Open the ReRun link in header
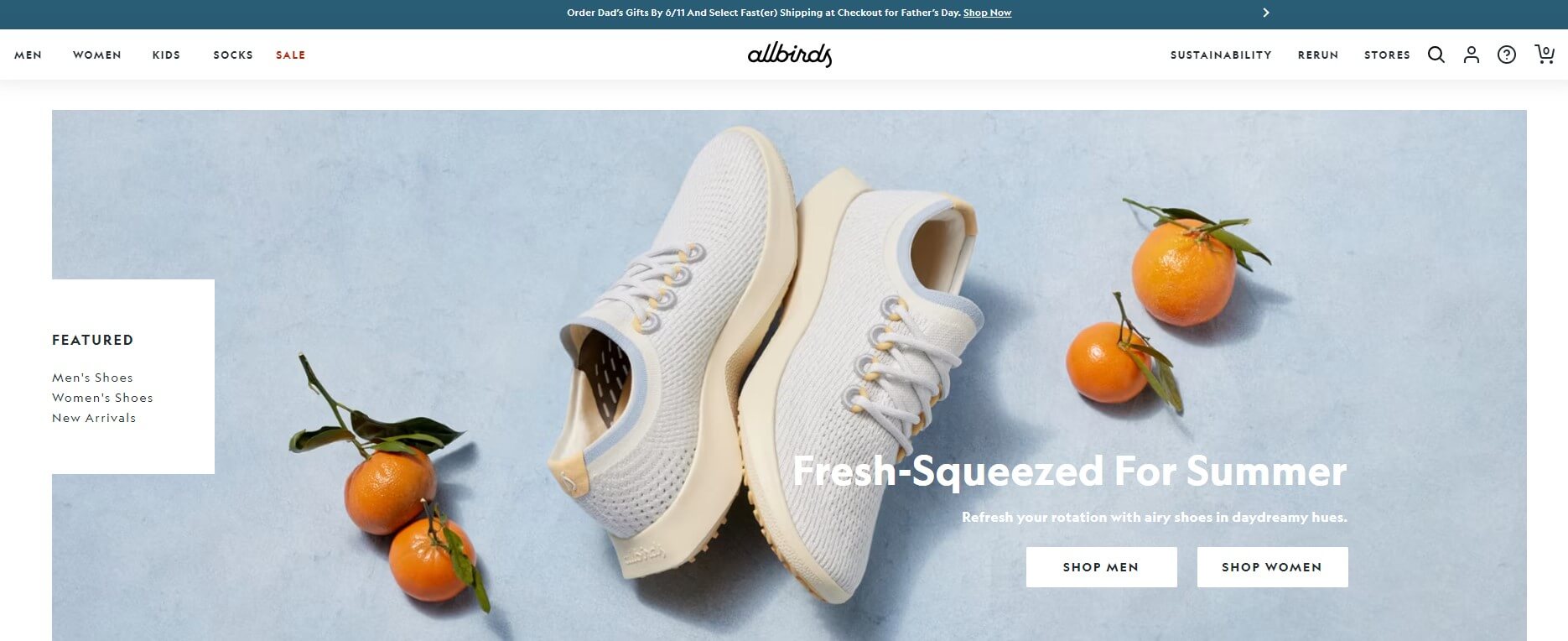The width and height of the screenshot is (1568, 641). coord(1318,55)
